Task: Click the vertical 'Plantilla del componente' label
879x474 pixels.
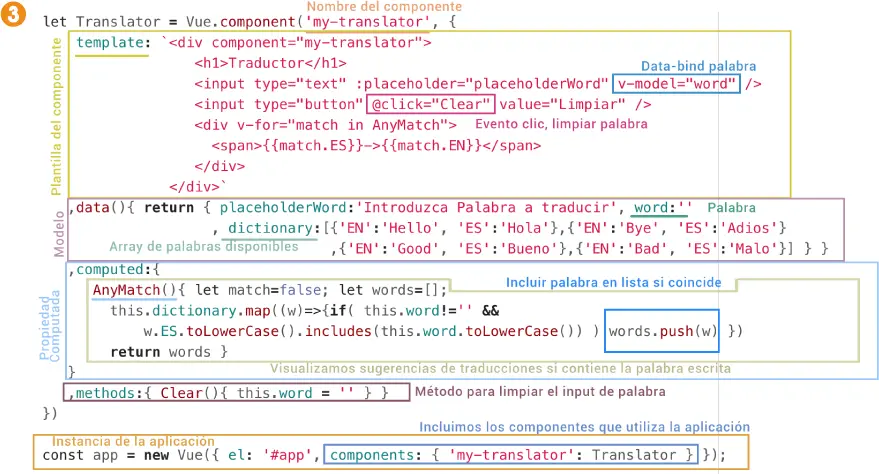Action: 56,117
